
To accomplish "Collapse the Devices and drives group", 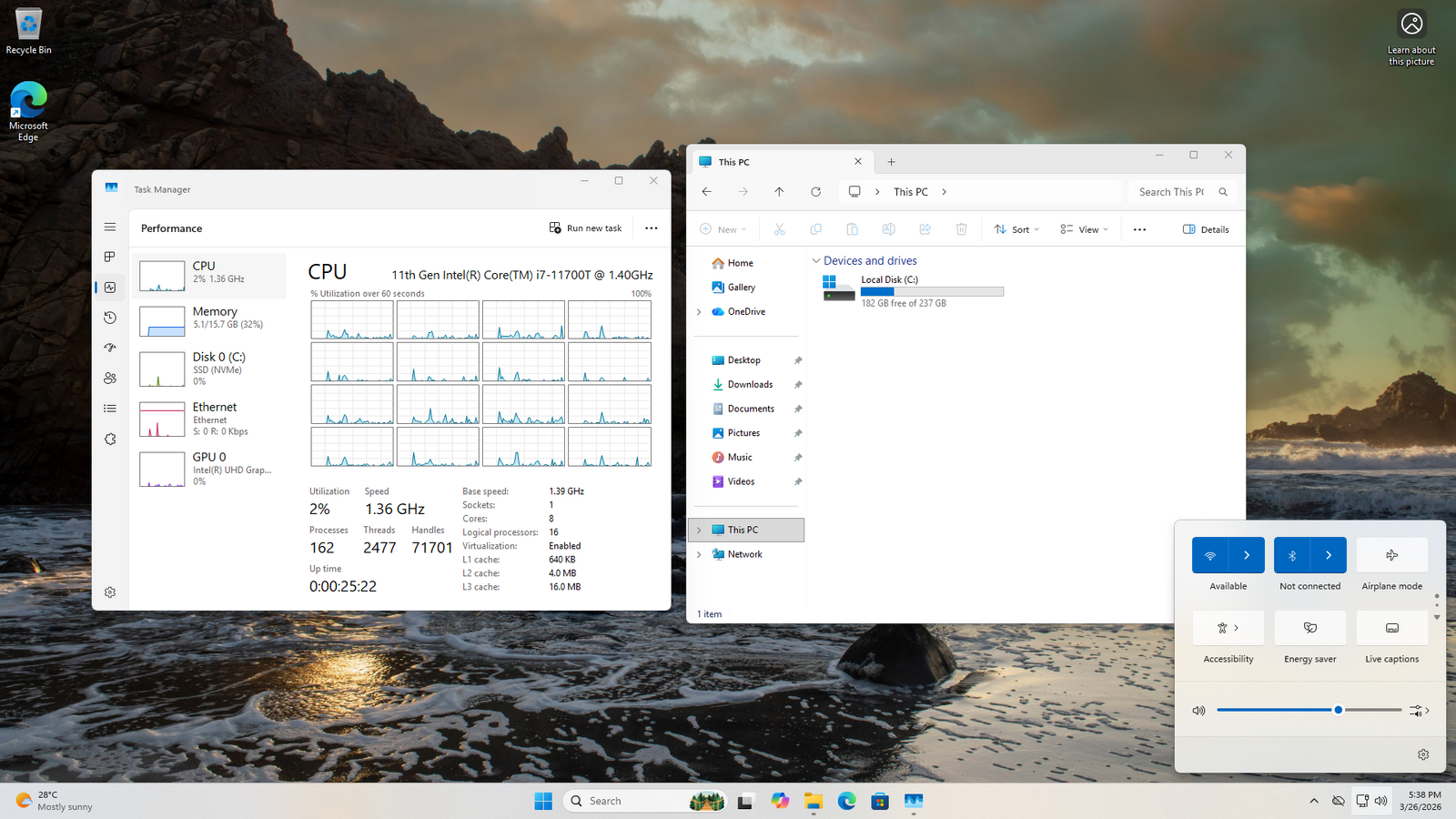I will tap(816, 261).
